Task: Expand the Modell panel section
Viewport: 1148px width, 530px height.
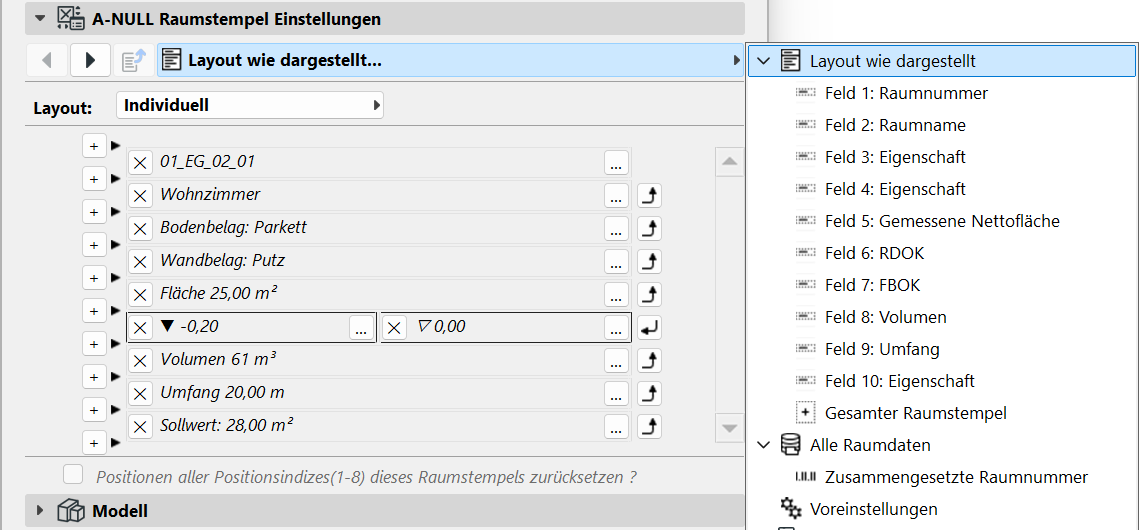Action: [40, 511]
